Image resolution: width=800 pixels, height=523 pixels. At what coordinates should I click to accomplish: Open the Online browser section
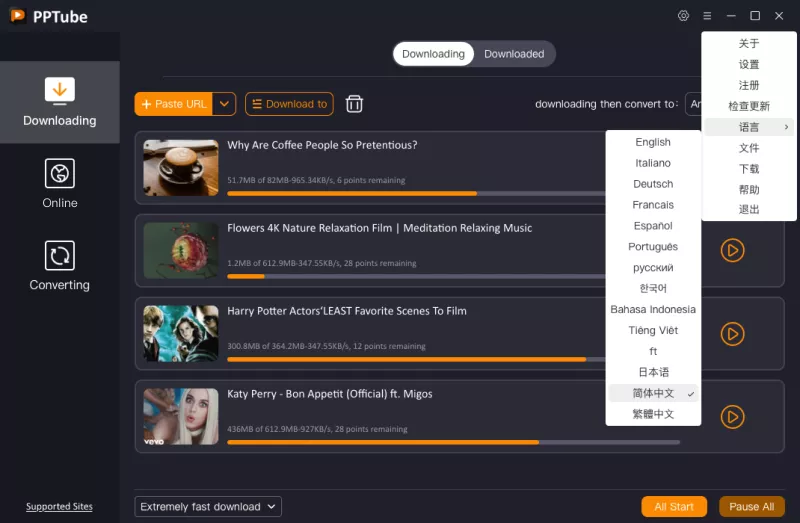[60, 184]
